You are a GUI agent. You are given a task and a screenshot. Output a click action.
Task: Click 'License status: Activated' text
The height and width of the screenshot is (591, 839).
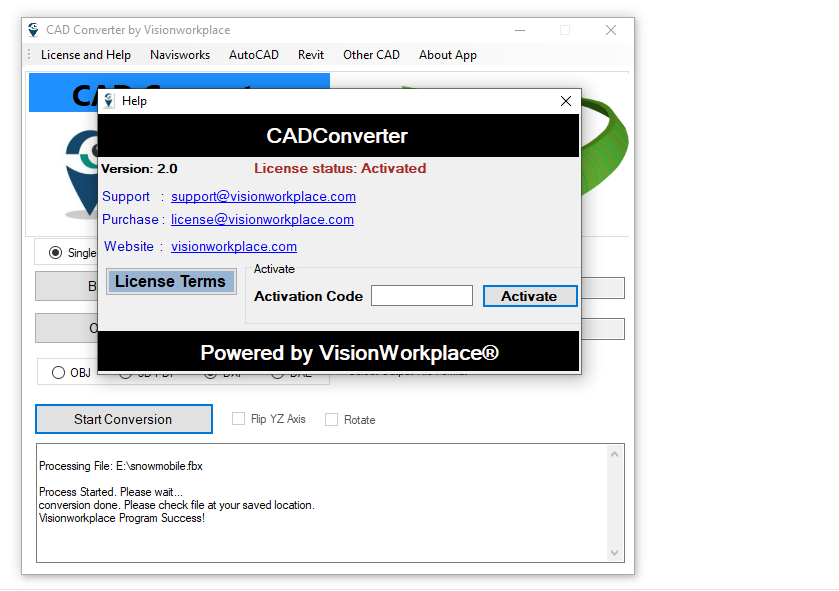tap(340, 168)
